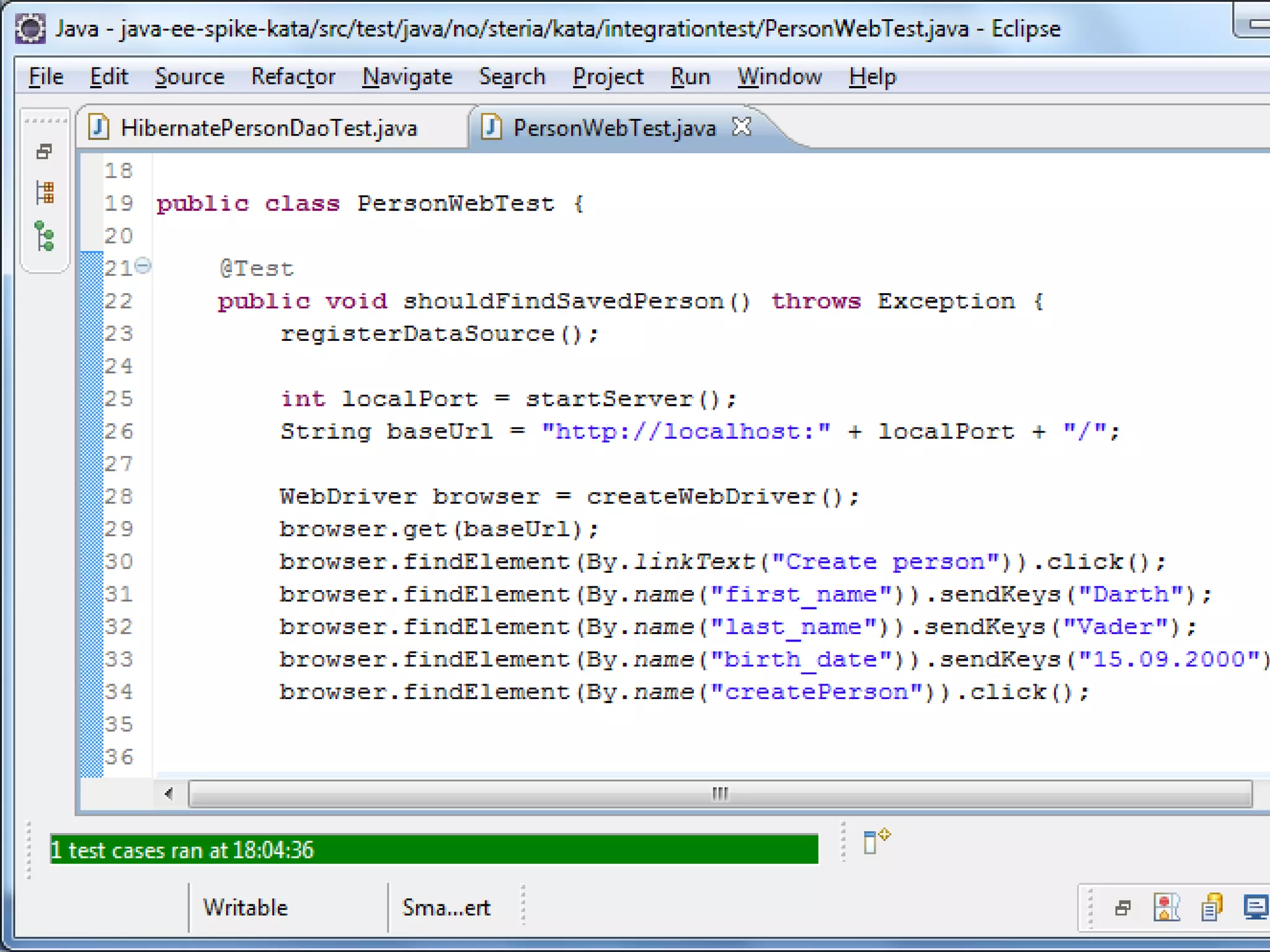
Task: Close the PersonWebTest.java tab
Action: [742, 127]
